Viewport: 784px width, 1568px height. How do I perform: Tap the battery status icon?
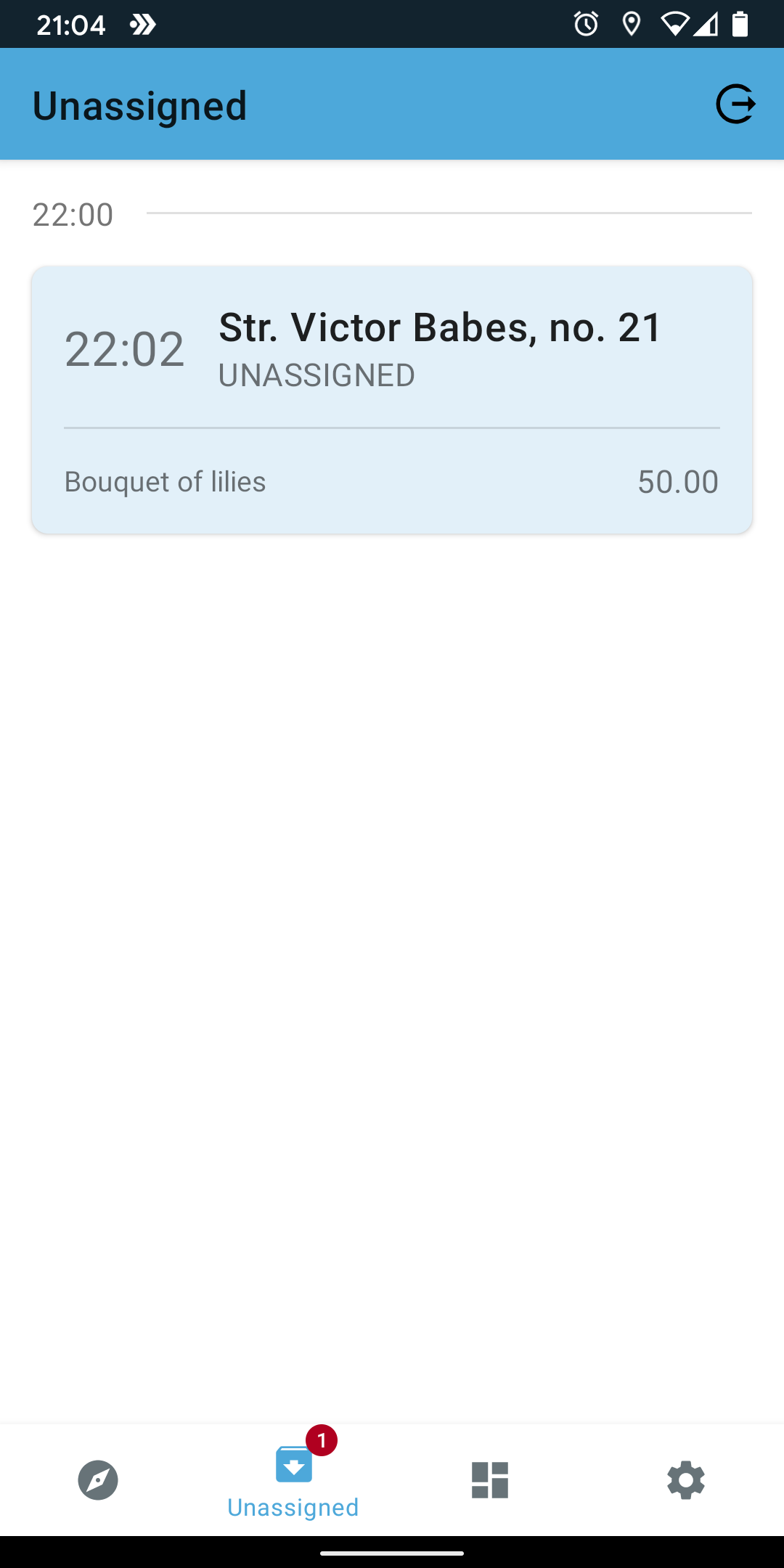point(740,25)
